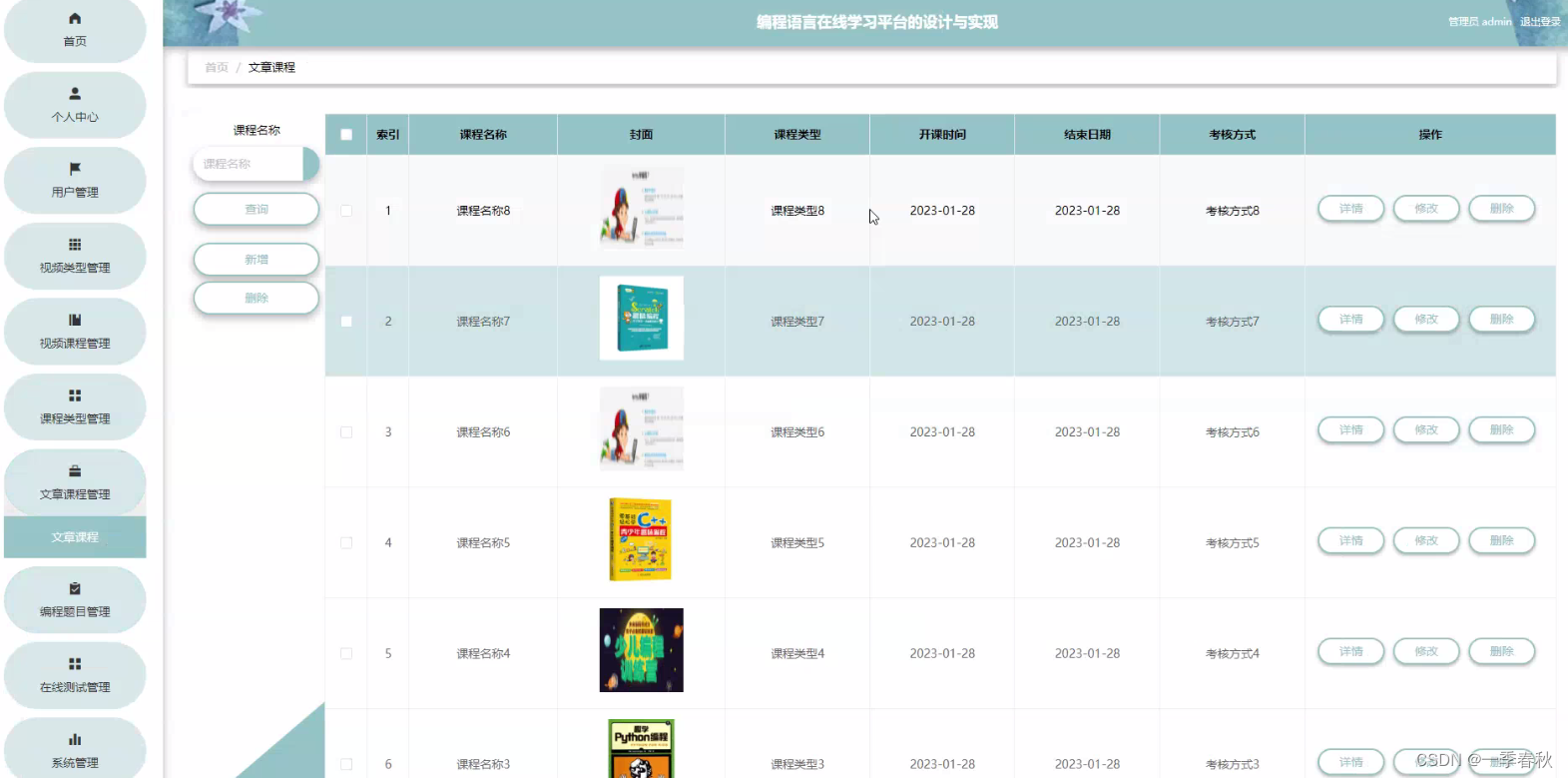Click 删除 for 课程名称5

tap(1502, 541)
